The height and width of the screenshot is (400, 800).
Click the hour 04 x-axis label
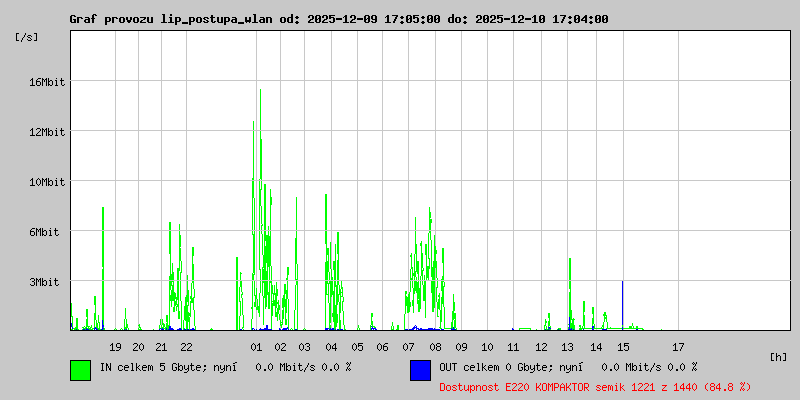point(331,347)
